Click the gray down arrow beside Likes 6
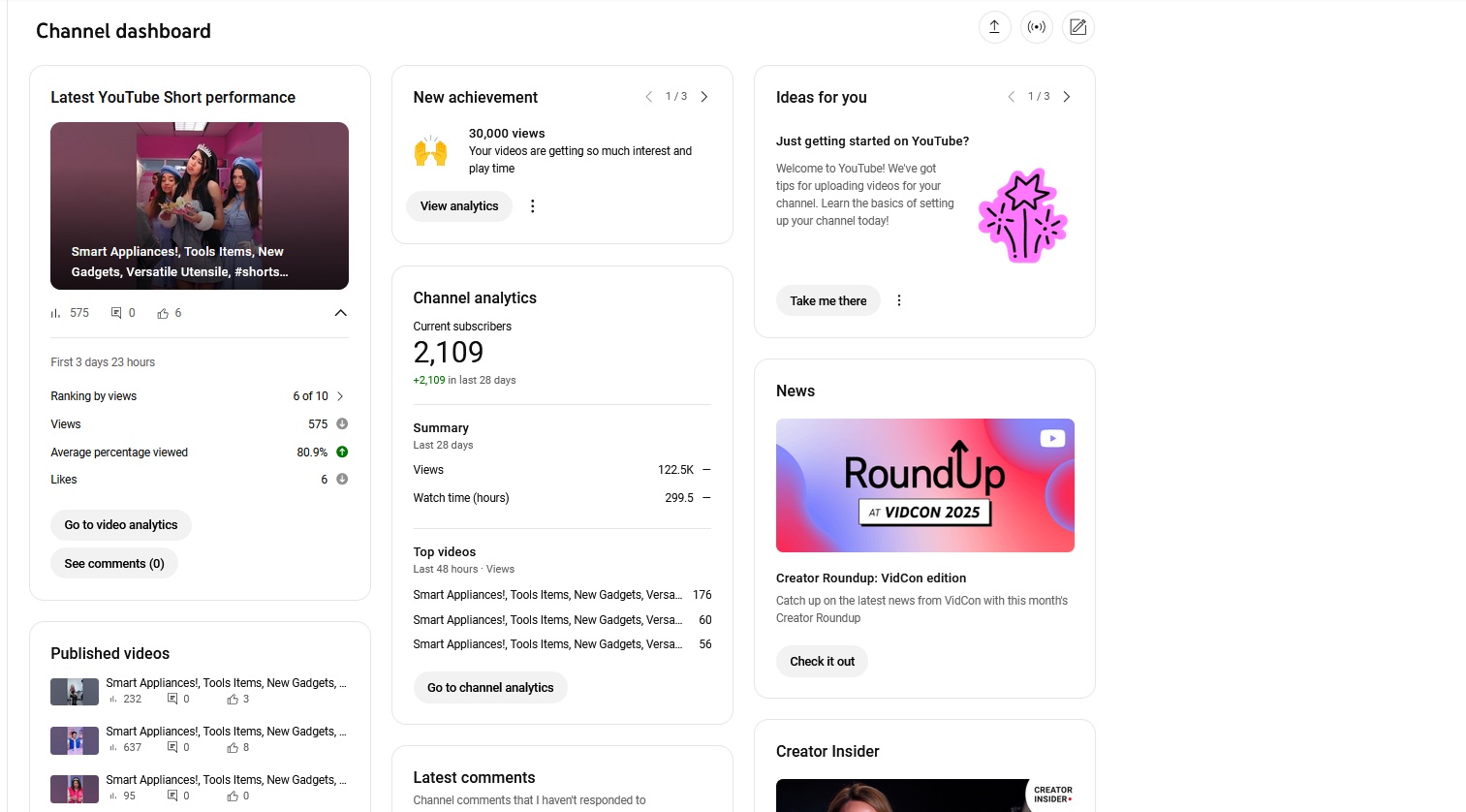1466x812 pixels. (x=342, y=479)
